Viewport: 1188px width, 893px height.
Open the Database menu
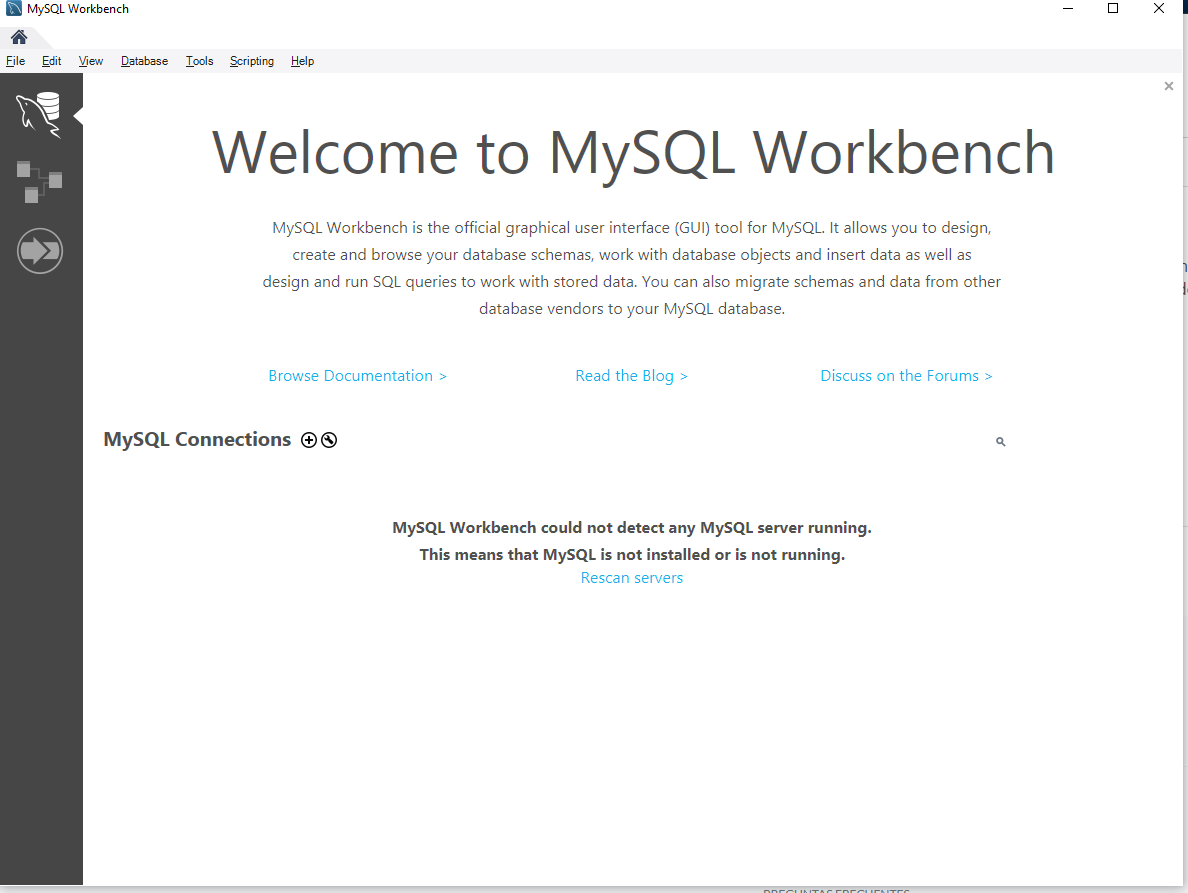144,61
